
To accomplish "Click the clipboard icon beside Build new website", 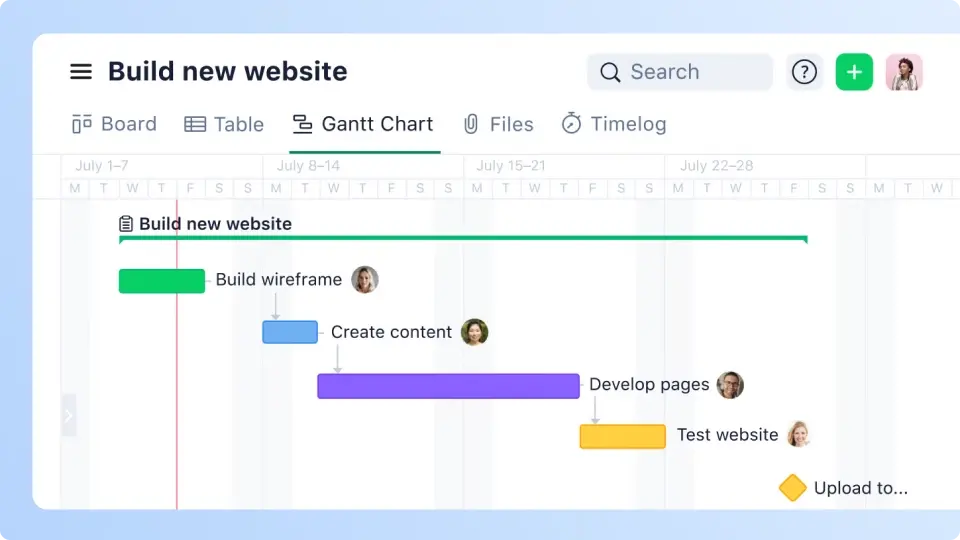I will 126,224.
